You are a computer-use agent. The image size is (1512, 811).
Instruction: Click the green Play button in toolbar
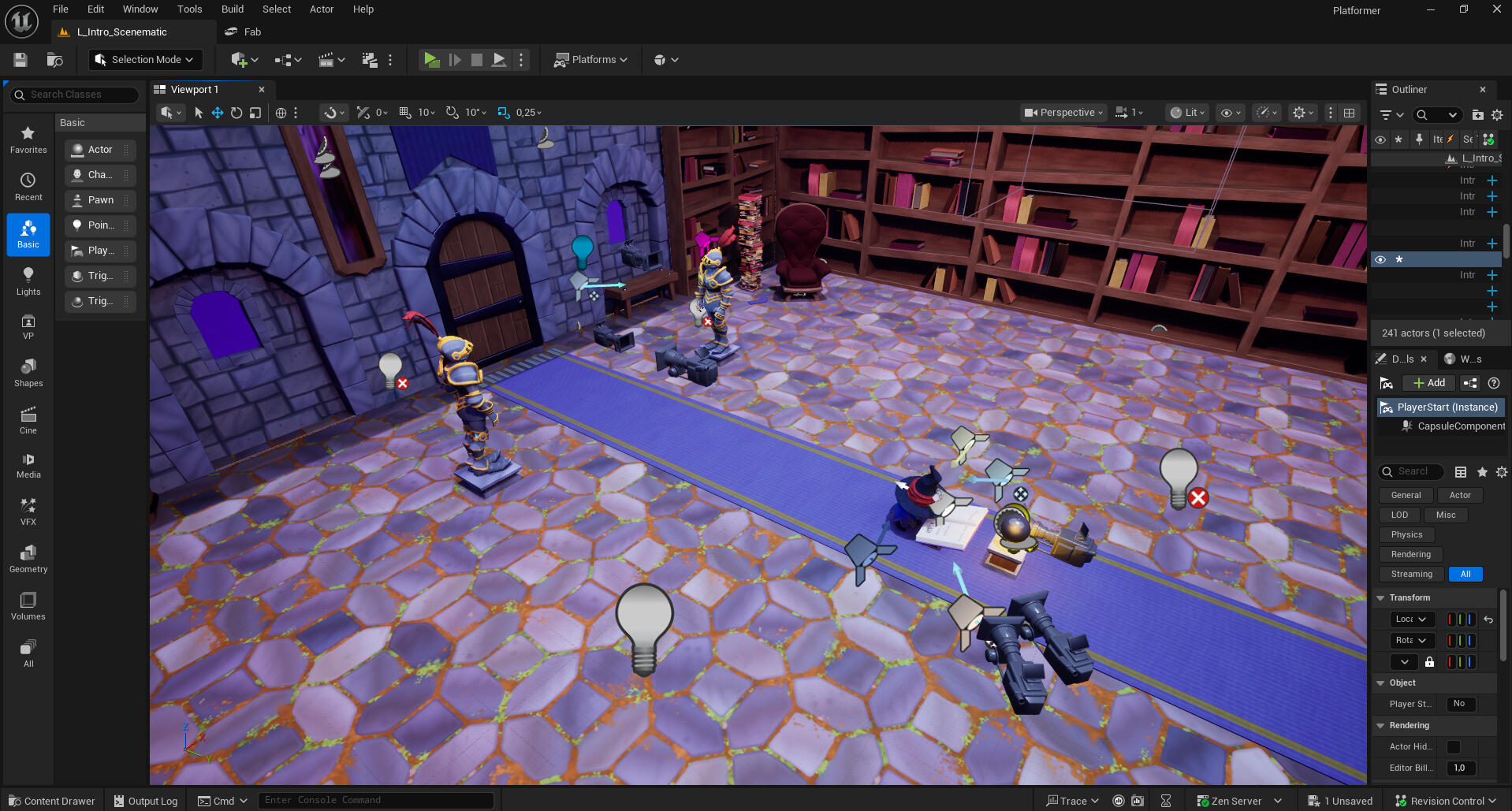(431, 60)
